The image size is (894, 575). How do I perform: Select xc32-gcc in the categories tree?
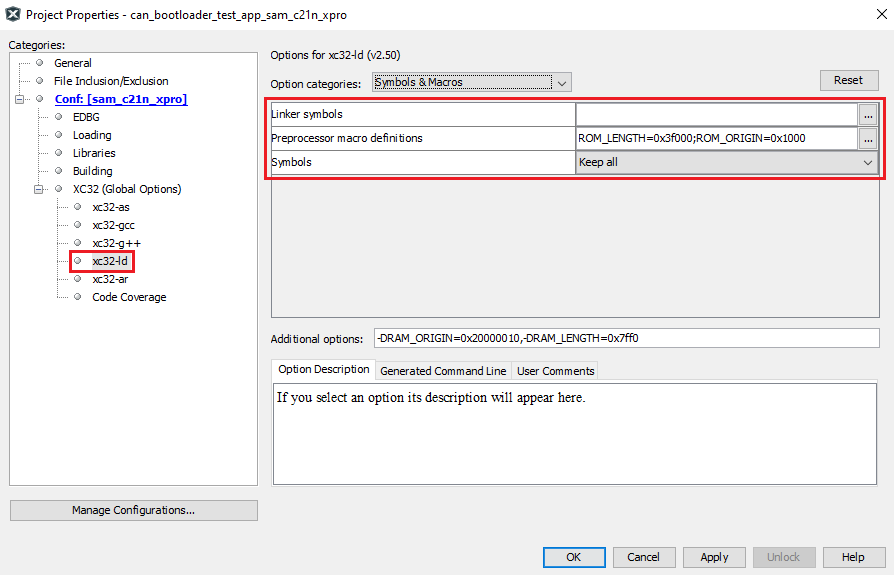click(113, 225)
